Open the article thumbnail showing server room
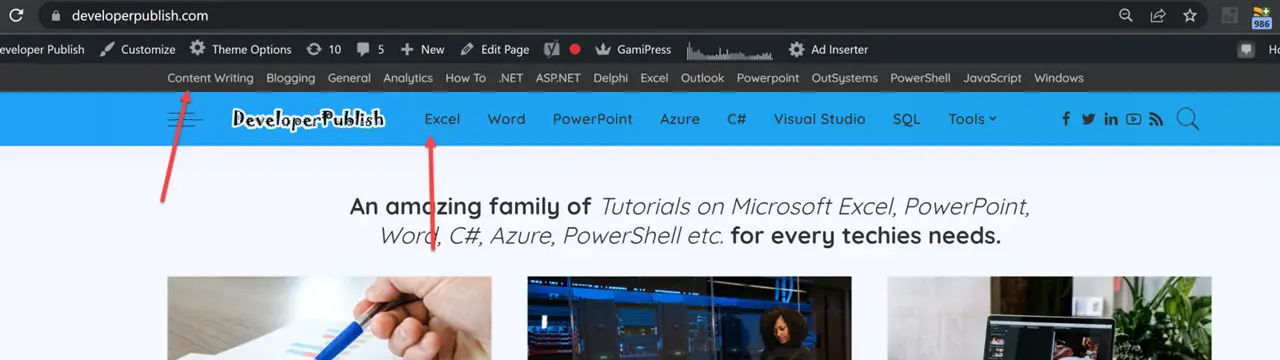 pos(689,318)
